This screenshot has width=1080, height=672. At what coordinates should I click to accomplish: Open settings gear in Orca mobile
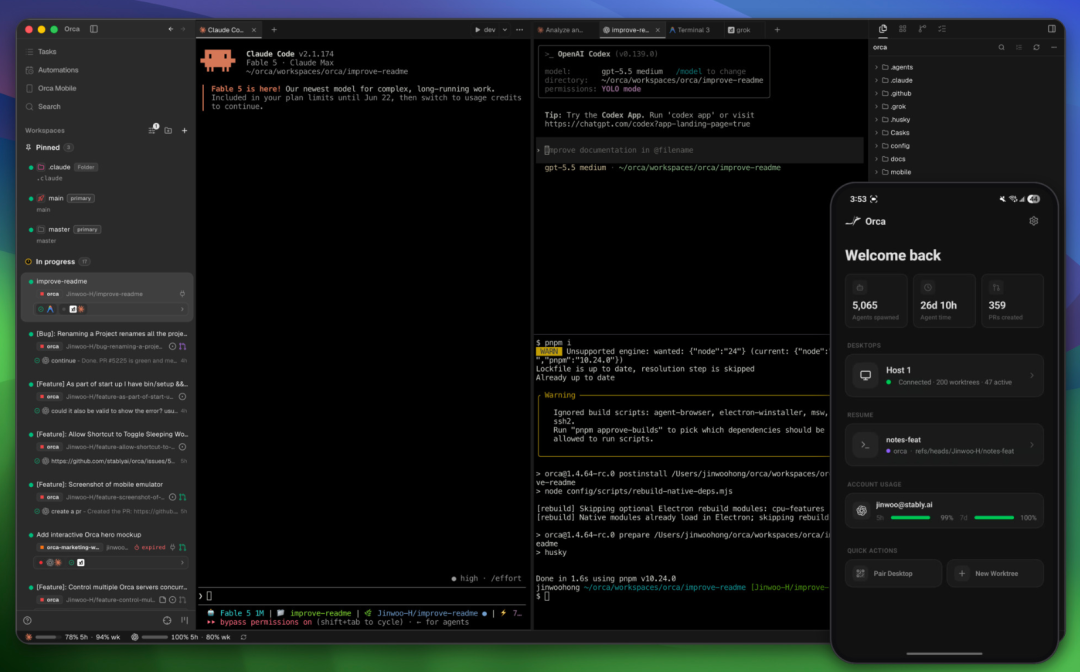[x=1033, y=221]
